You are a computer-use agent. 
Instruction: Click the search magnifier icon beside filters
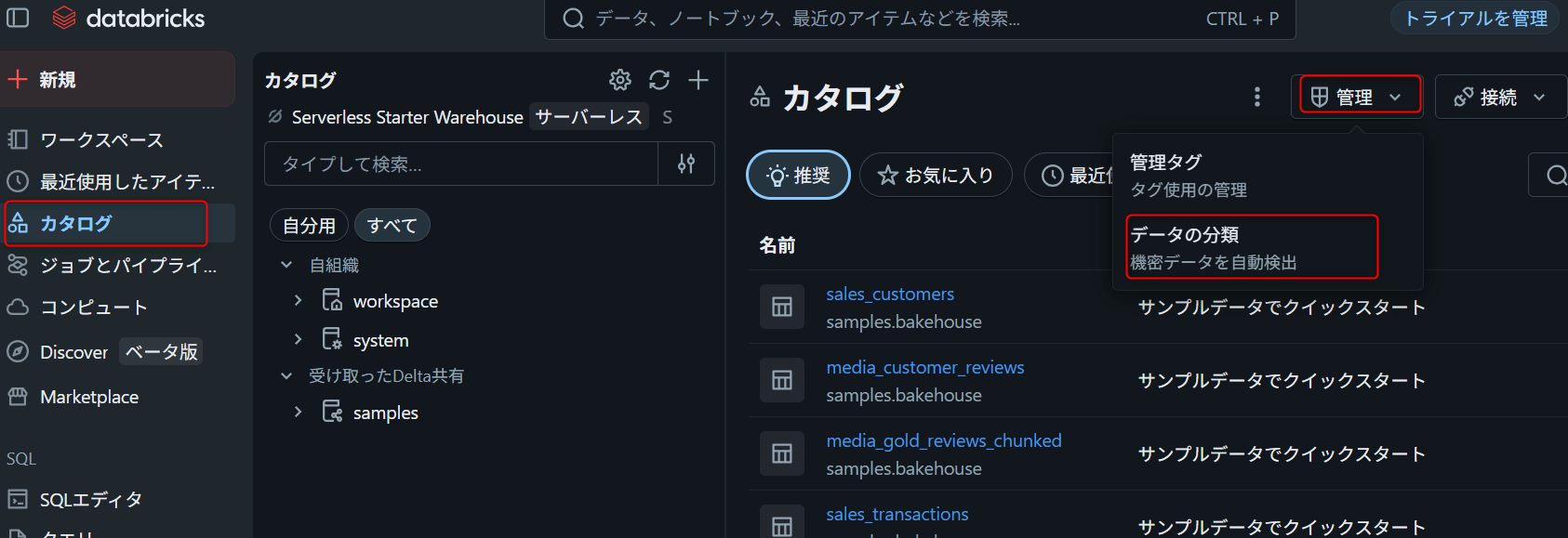point(1555,175)
